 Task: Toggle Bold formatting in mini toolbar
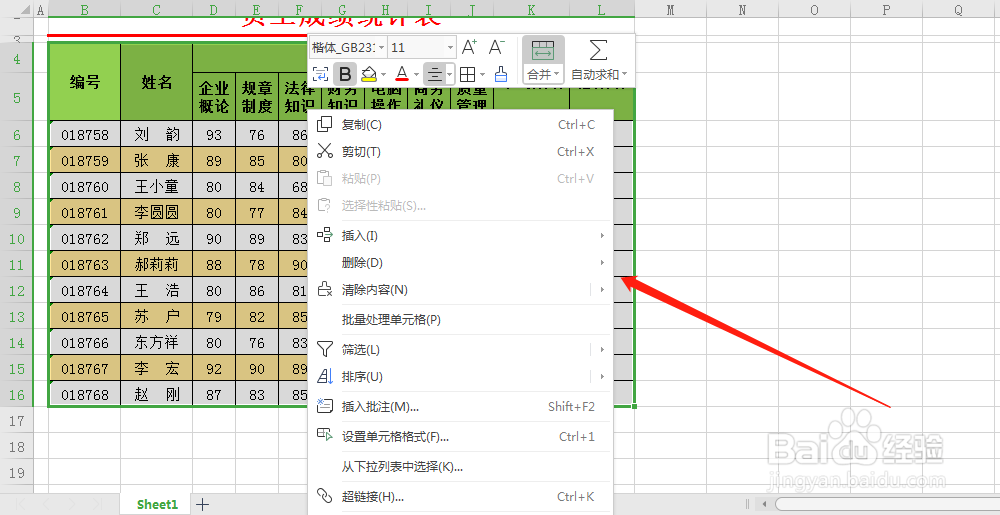[x=344, y=75]
